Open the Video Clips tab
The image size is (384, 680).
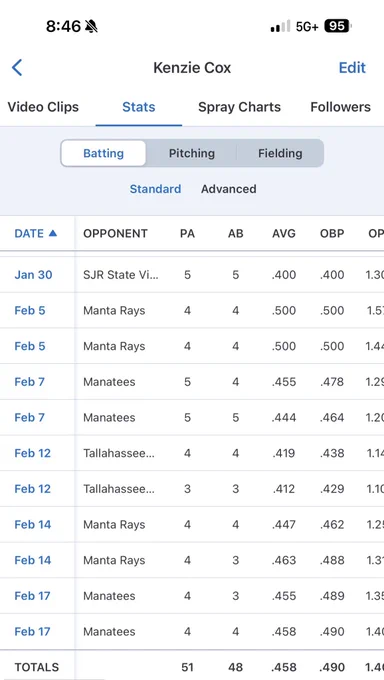pos(43,107)
